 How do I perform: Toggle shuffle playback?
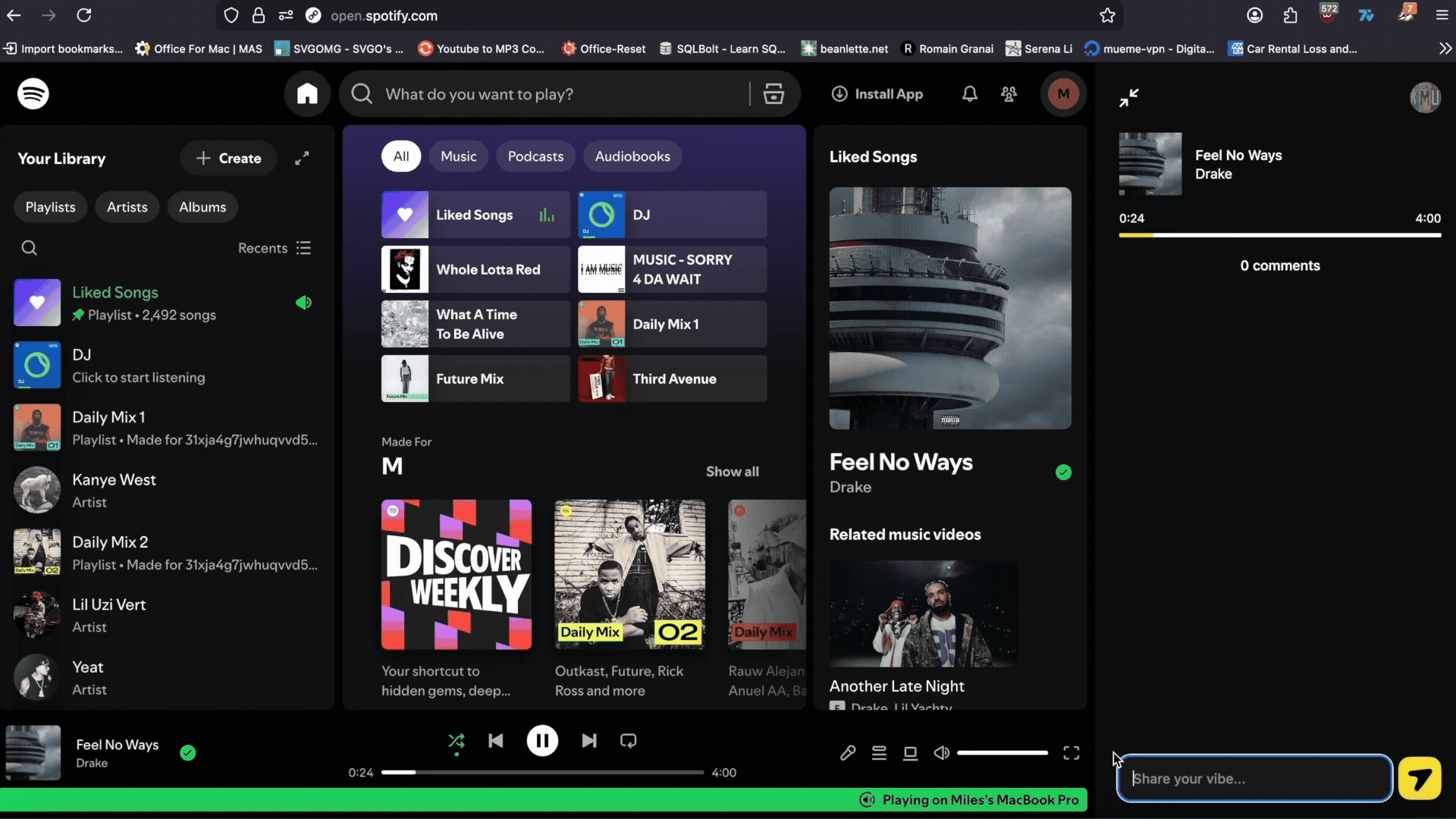pos(456,741)
